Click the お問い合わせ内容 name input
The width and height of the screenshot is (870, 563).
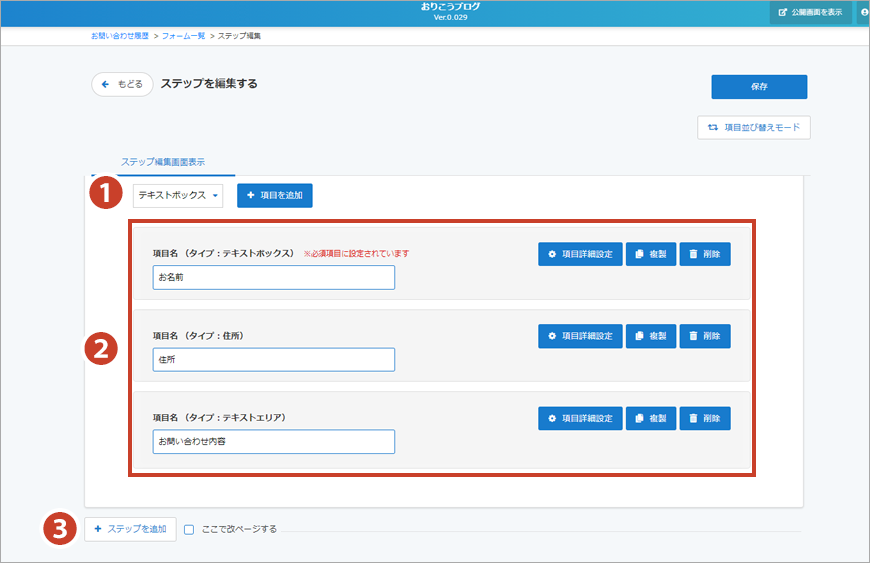[x=274, y=442]
